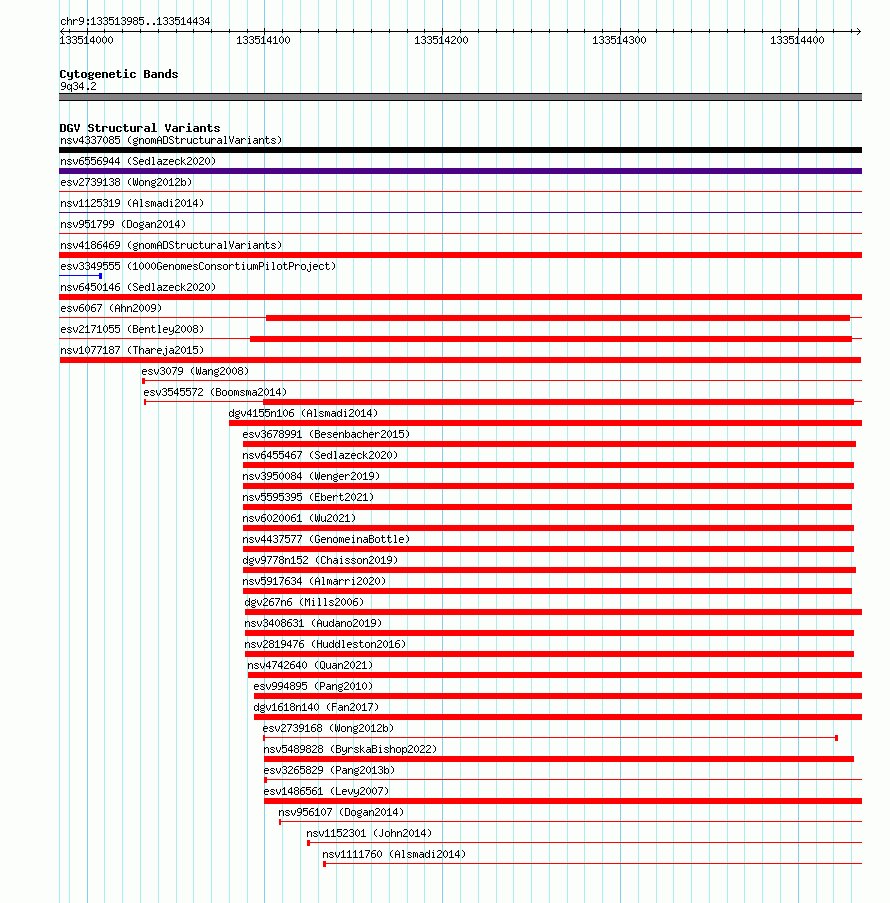Click the Cytogenetic Bands track title
Image resolution: width=890 pixels, height=903 pixels.
(119, 74)
